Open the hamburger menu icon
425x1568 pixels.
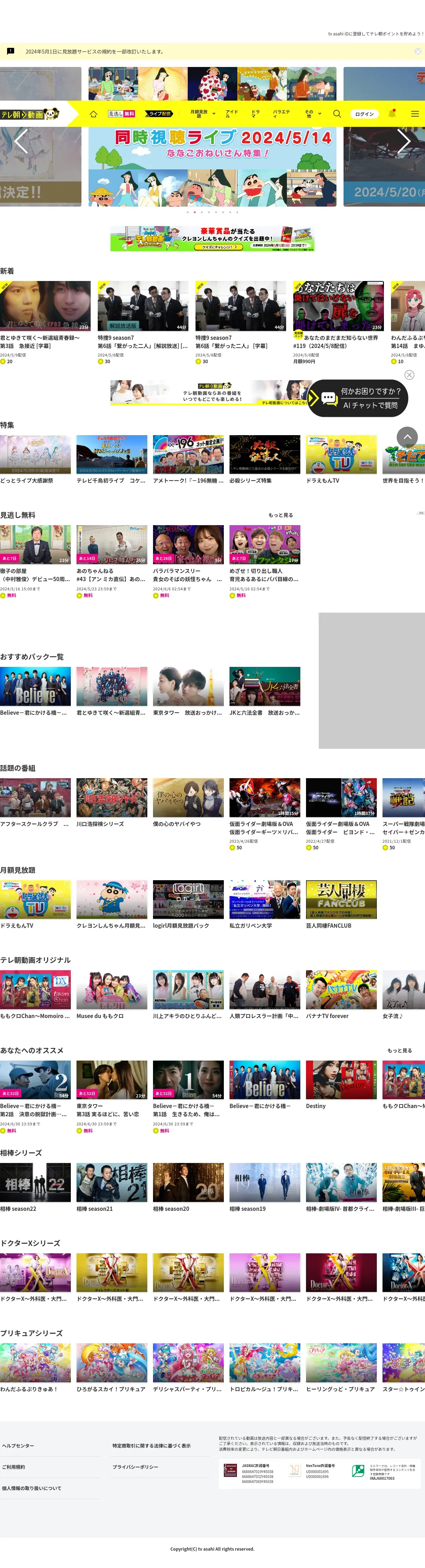click(x=415, y=114)
